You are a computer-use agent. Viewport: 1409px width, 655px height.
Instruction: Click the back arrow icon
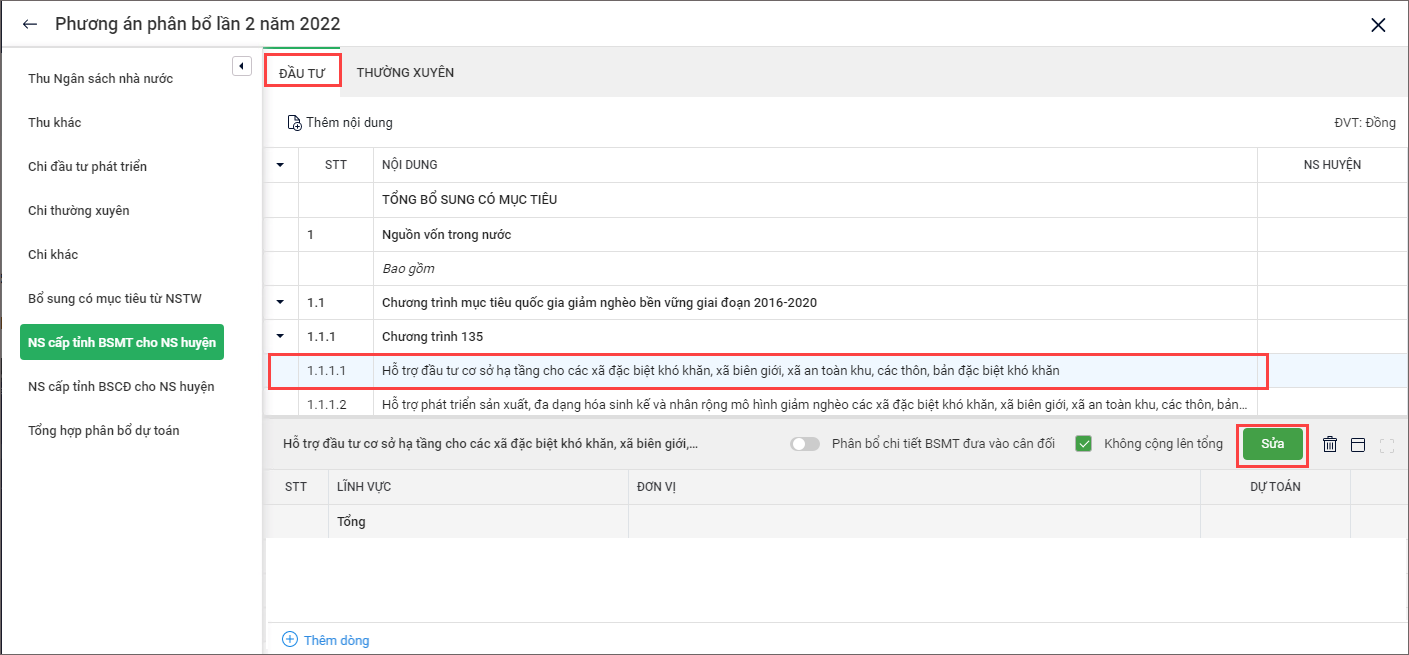pyautogui.click(x=30, y=25)
